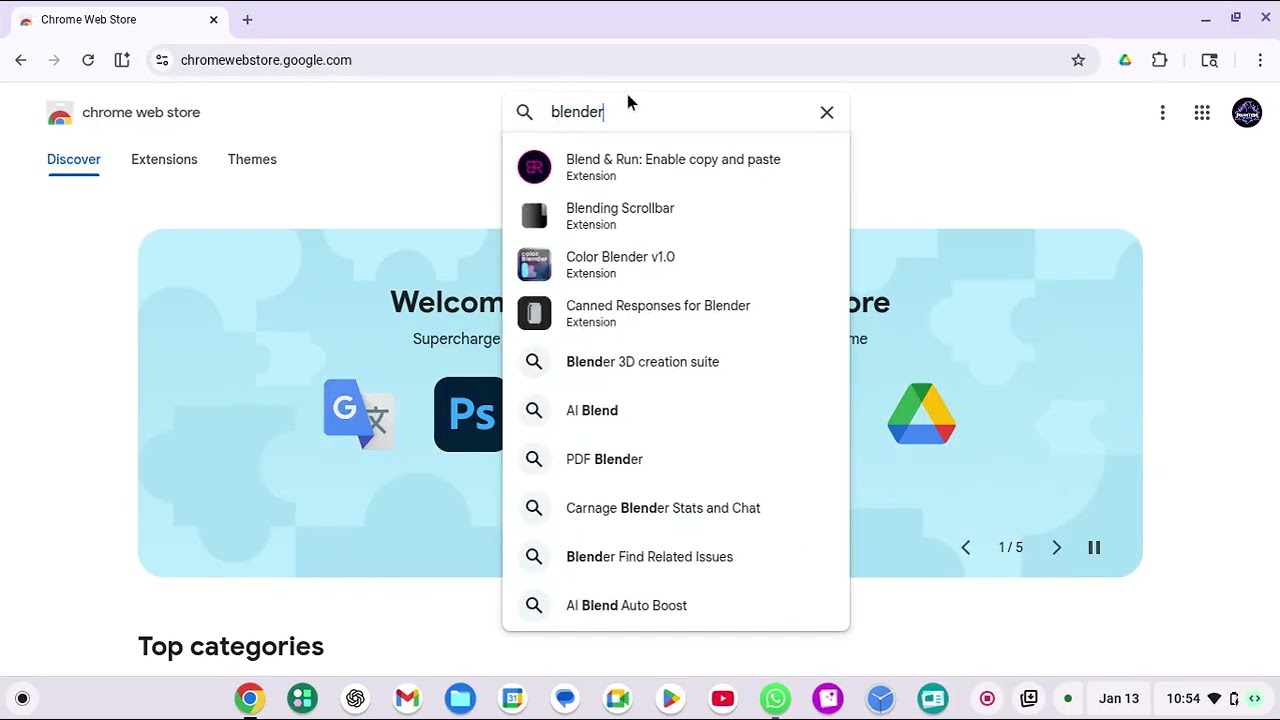The height and width of the screenshot is (720, 1280).
Task: Open the ChromeOS launcher button
Action: [22, 698]
